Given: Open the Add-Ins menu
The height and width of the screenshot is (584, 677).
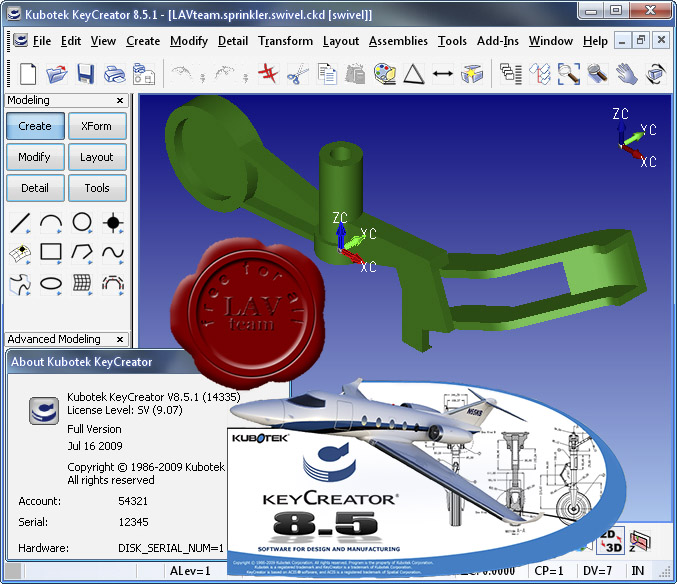Looking at the screenshot, I should (498, 41).
